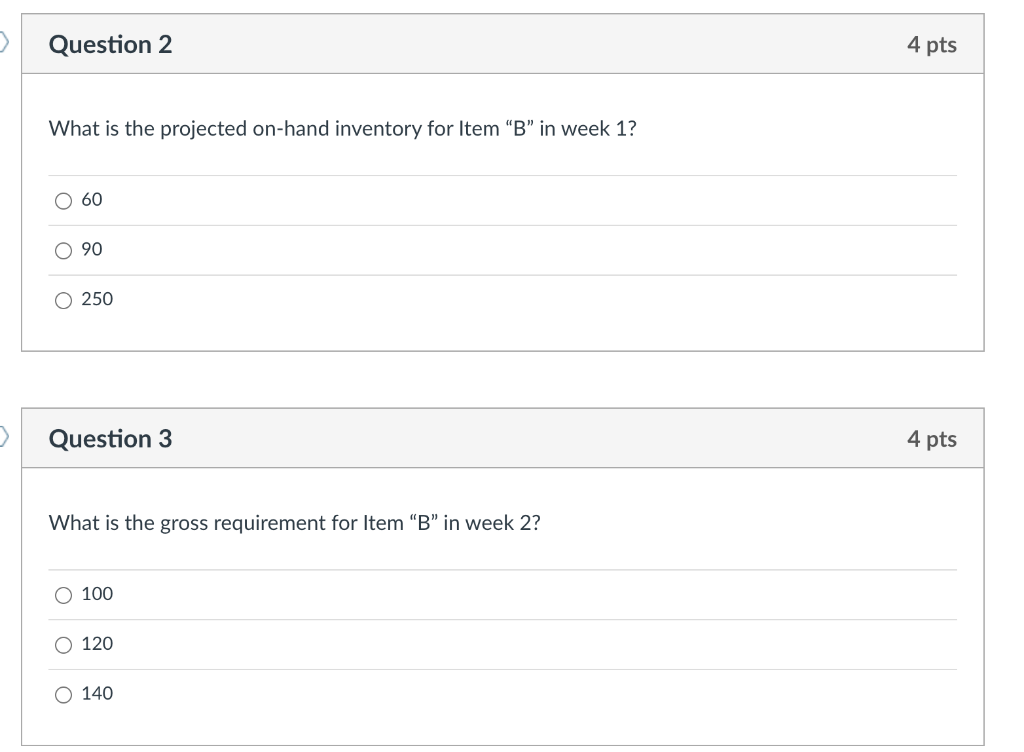This screenshot has height=752, width=1024.
Task: Click the answer label text 140
Action: (x=96, y=694)
